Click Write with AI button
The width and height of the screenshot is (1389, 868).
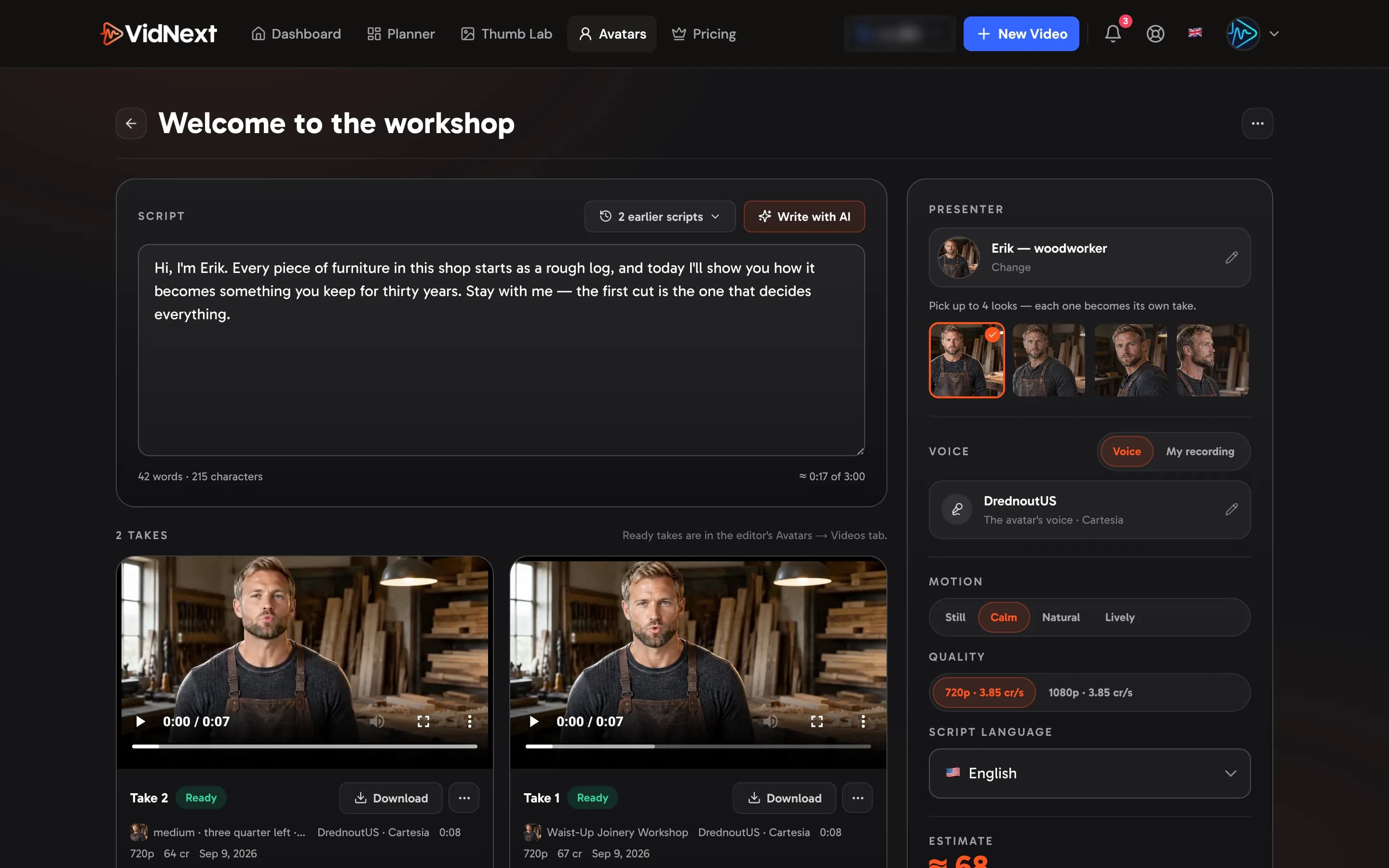tap(803, 217)
